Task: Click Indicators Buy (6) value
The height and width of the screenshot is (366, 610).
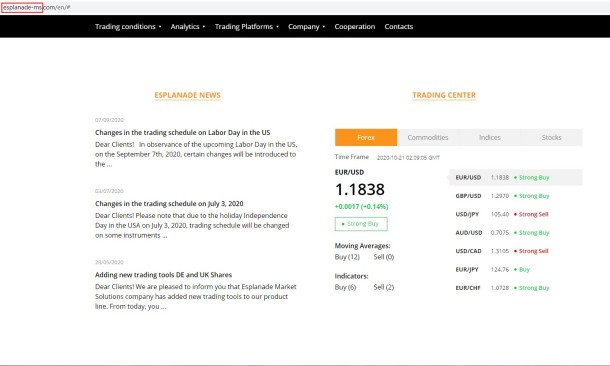Action: pos(345,287)
